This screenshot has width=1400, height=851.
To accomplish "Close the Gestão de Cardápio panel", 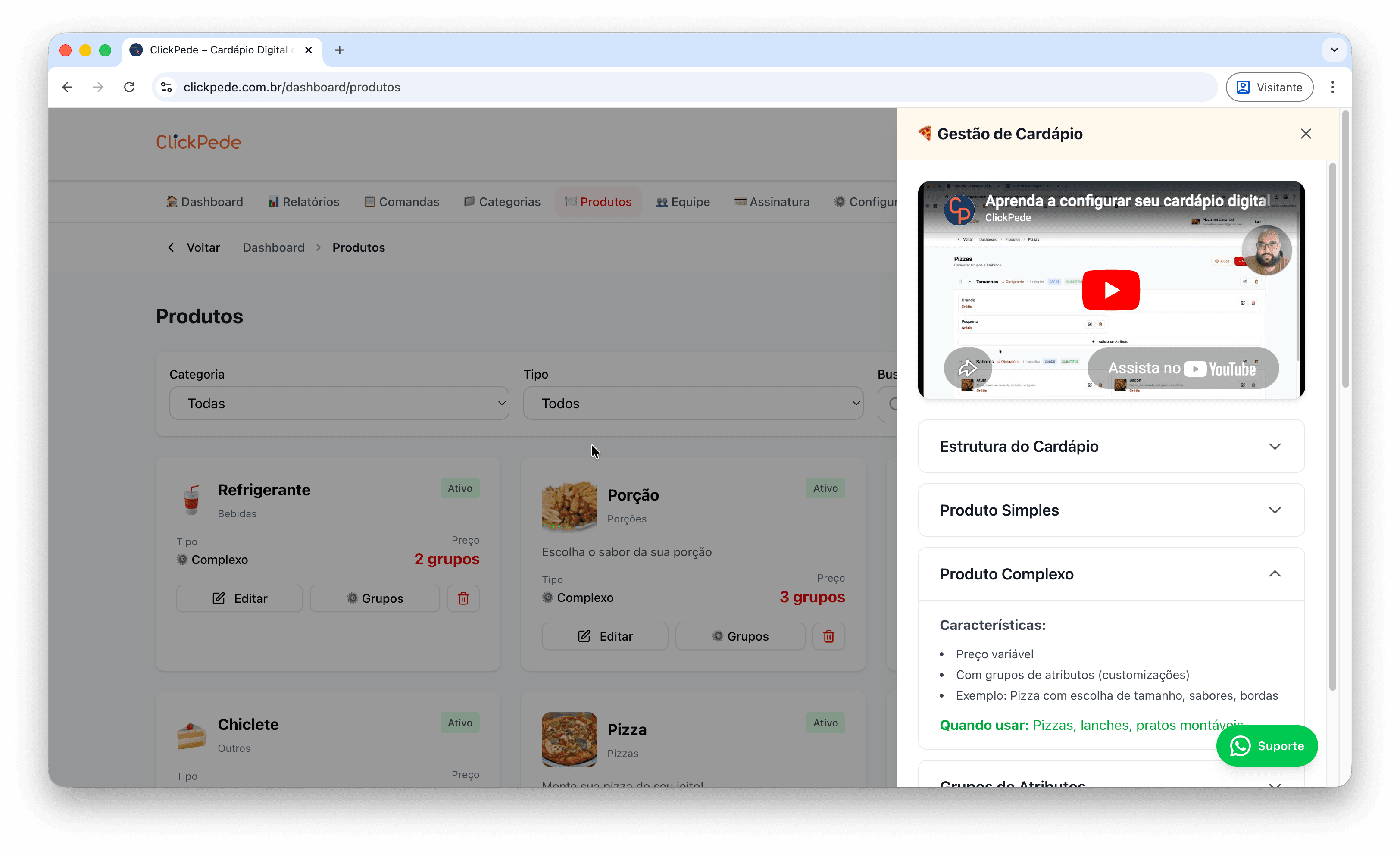I will (1306, 134).
